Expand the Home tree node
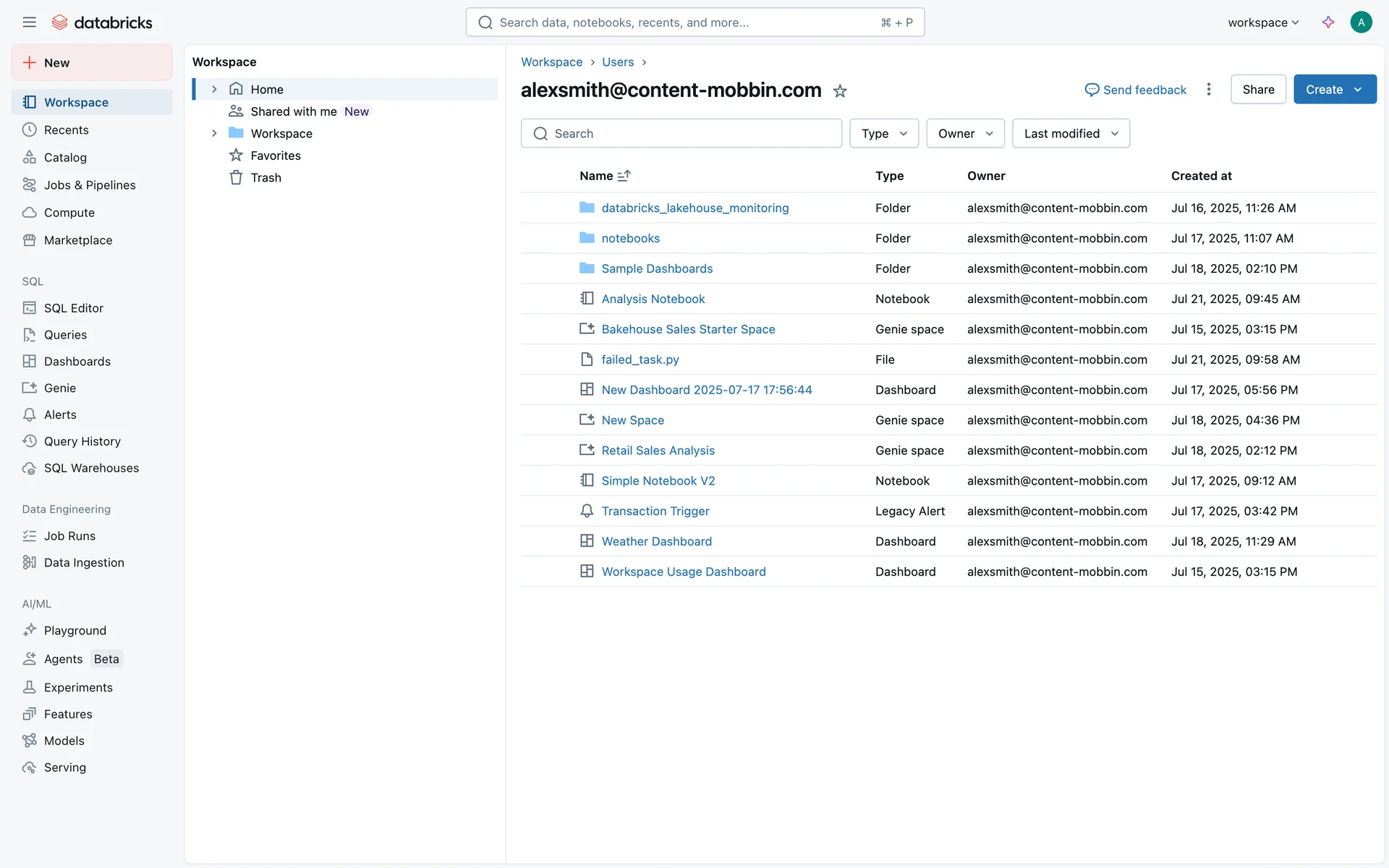Image resolution: width=1389 pixels, height=868 pixels. click(x=214, y=90)
